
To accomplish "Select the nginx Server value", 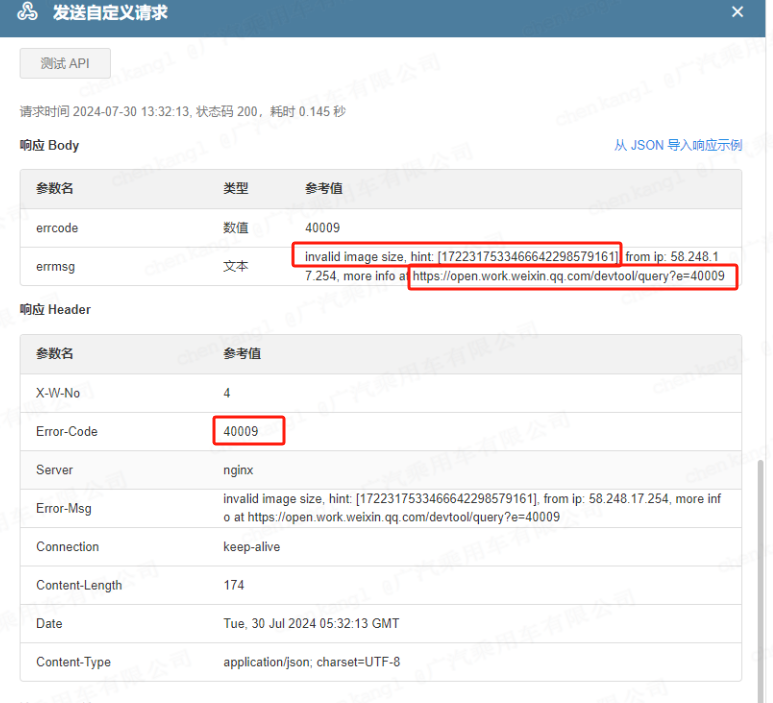I will [x=240, y=470].
